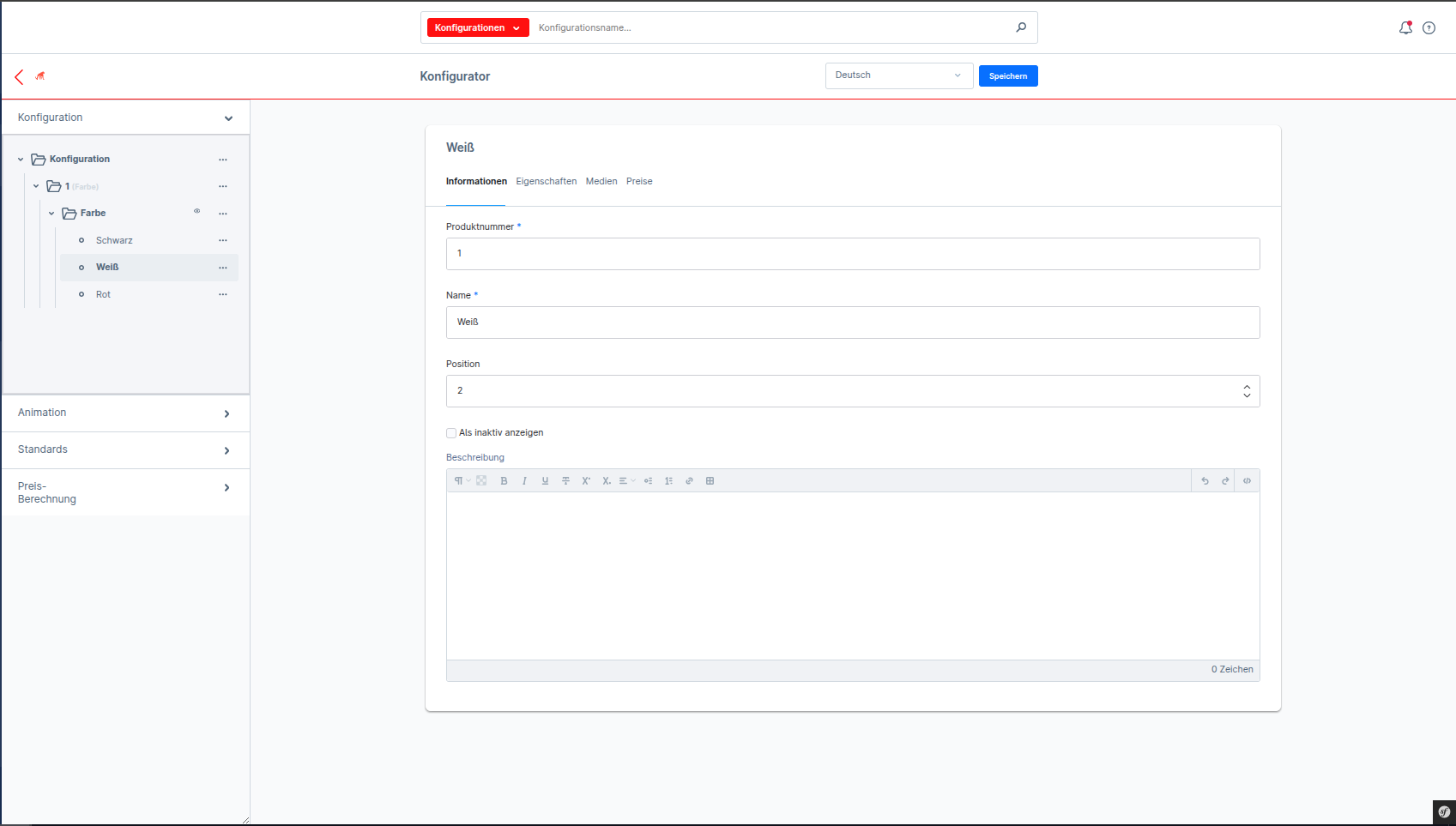Enable the 'Als inaktiv anzeigen' checkbox
The height and width of the screenshot is (826, 1456).
tap(451, 433)
